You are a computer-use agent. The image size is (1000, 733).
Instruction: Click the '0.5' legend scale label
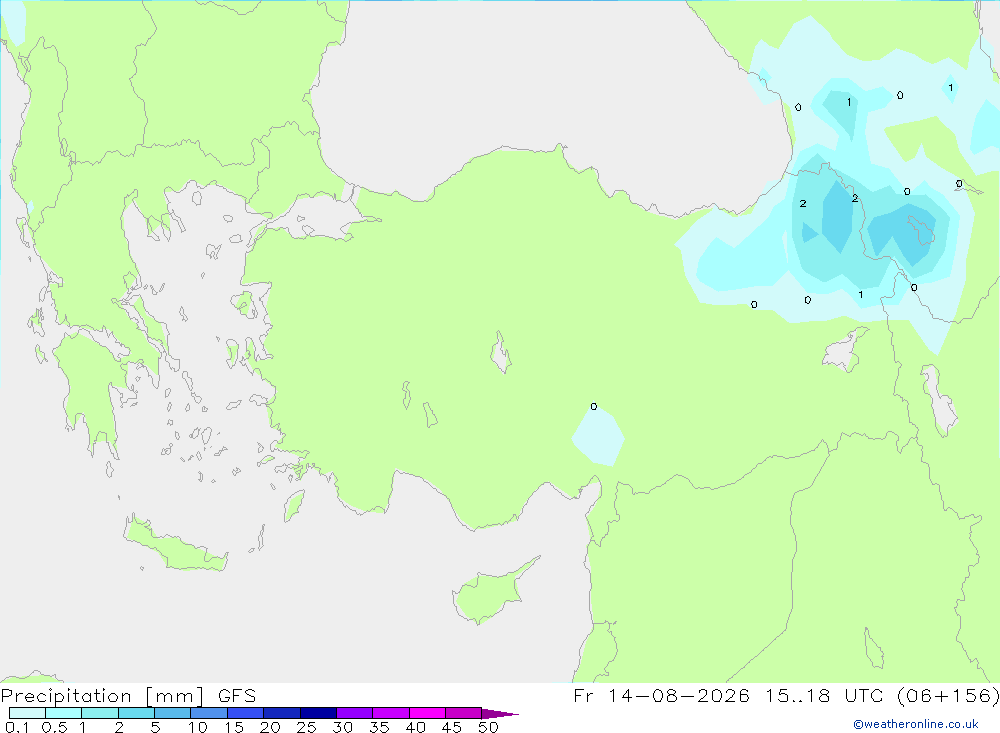coord(54,727)
